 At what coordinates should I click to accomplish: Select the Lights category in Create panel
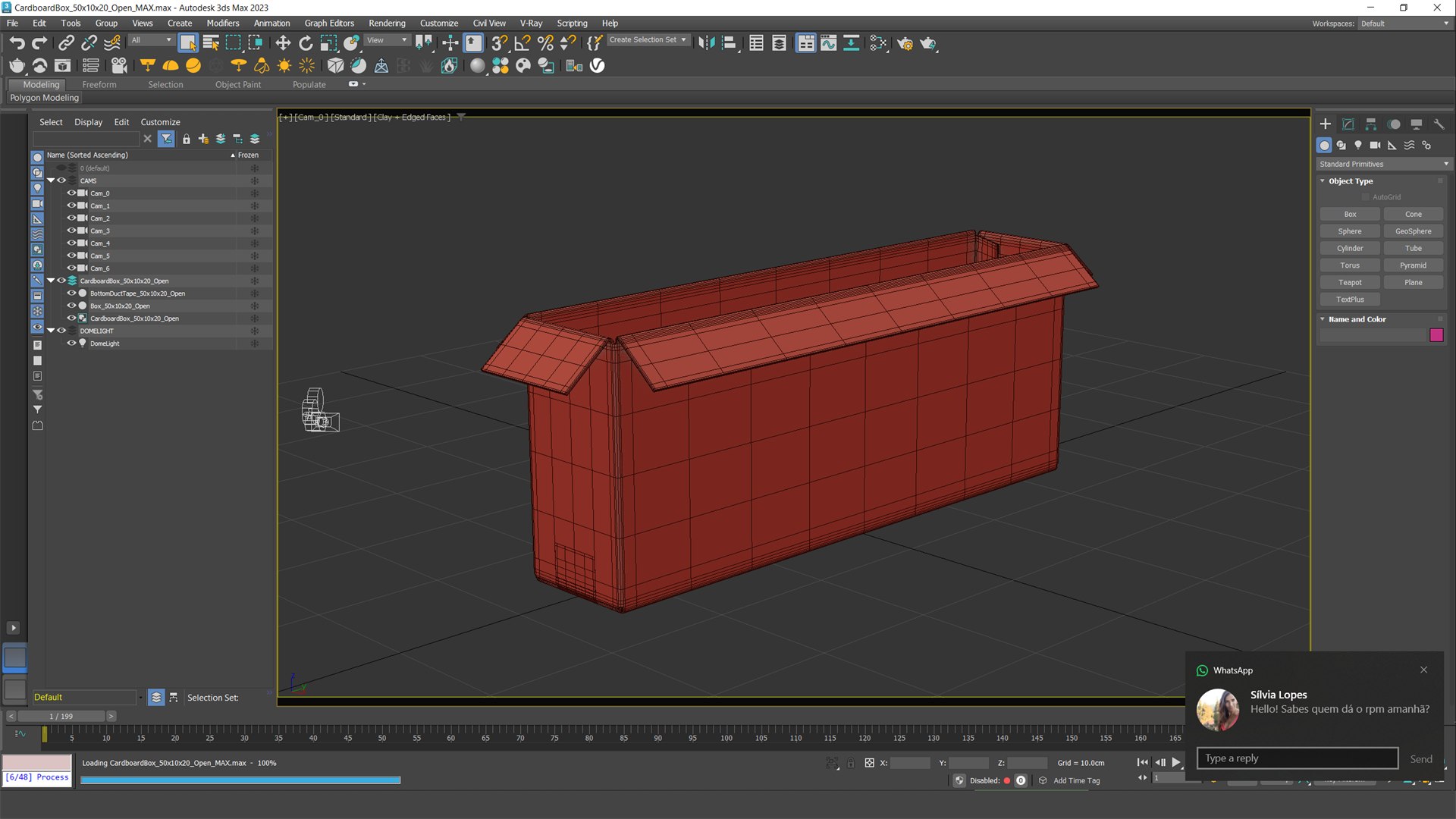[1358, 145]
